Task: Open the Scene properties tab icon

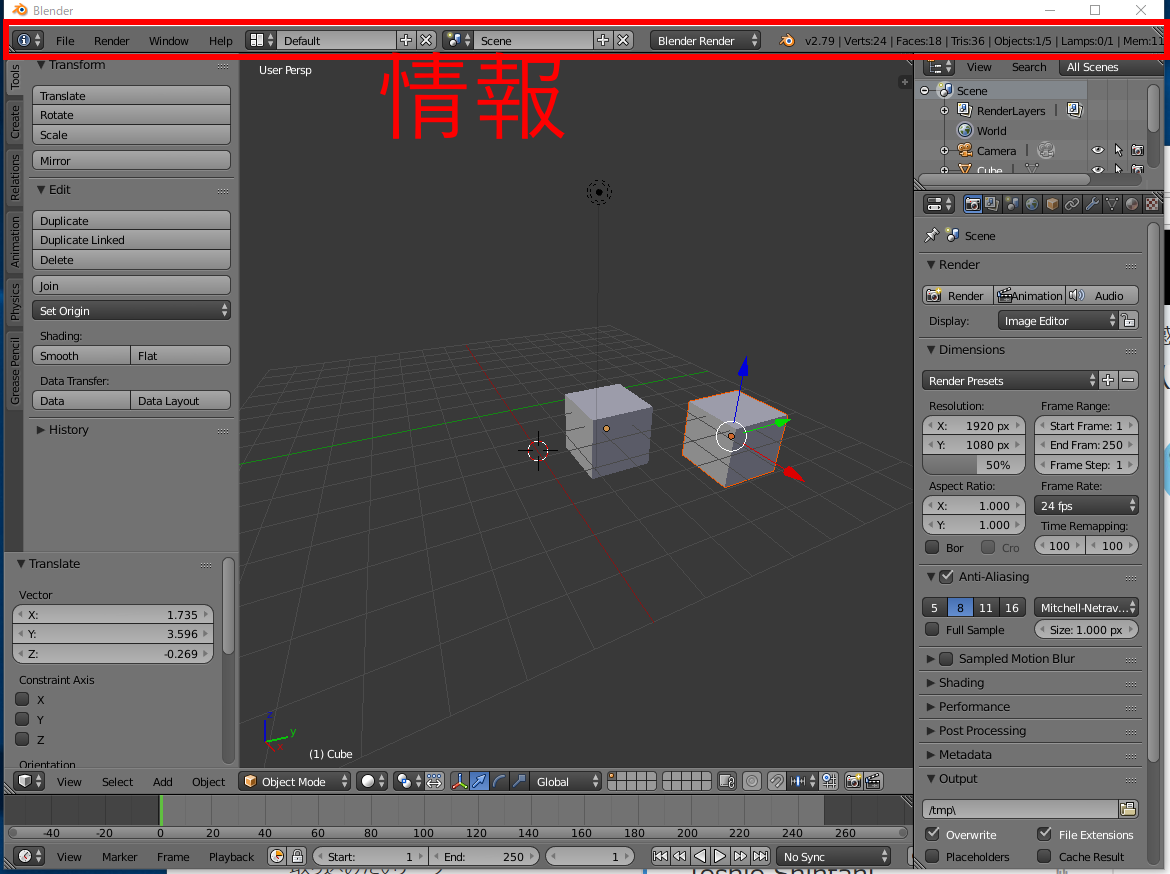Action: pos(1012,204)
